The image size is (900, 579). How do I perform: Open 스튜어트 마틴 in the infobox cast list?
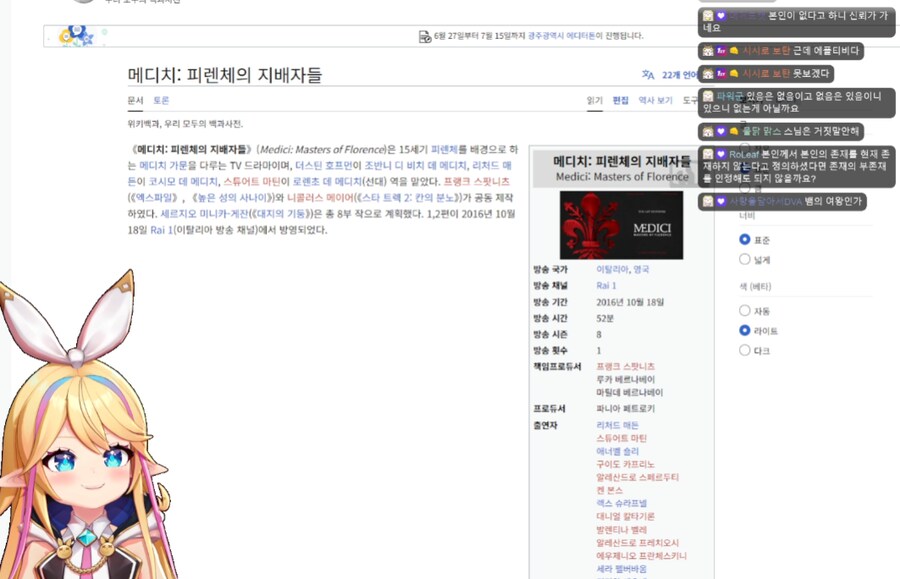tap(622, 438)
